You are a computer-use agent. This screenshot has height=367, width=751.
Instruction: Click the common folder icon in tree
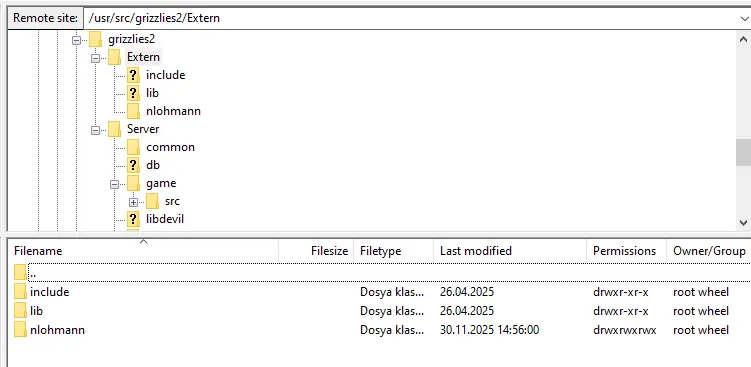tap(134, 147)
